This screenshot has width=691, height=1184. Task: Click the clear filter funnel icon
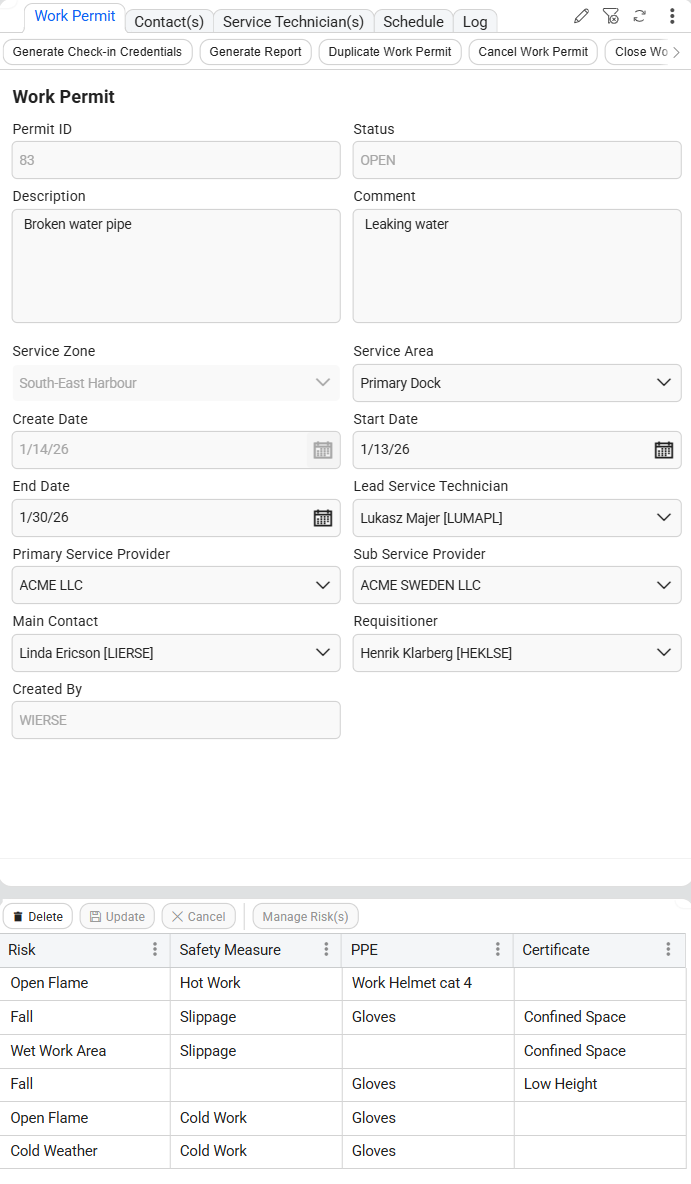pos(611,16)
